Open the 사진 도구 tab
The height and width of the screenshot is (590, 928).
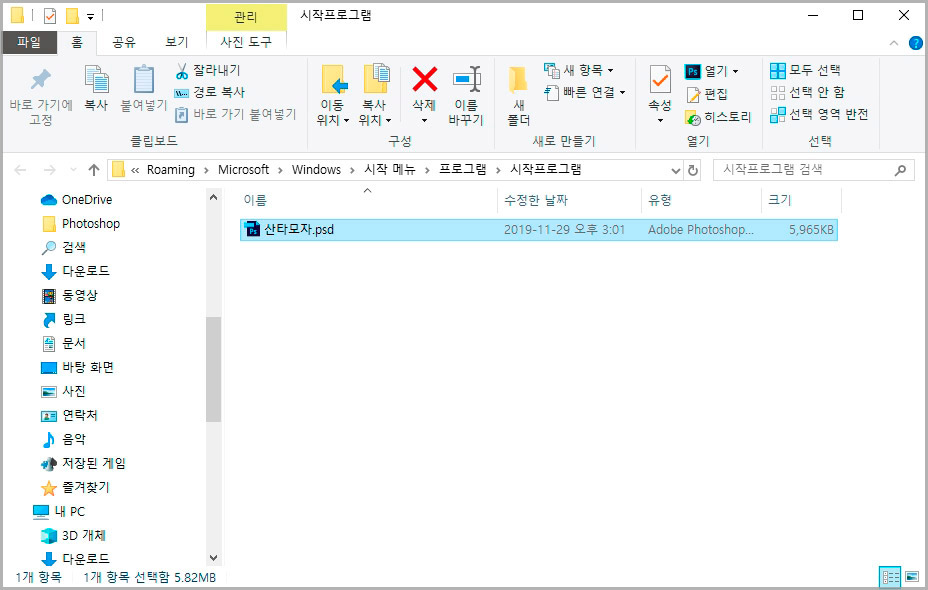click(246, 42)
